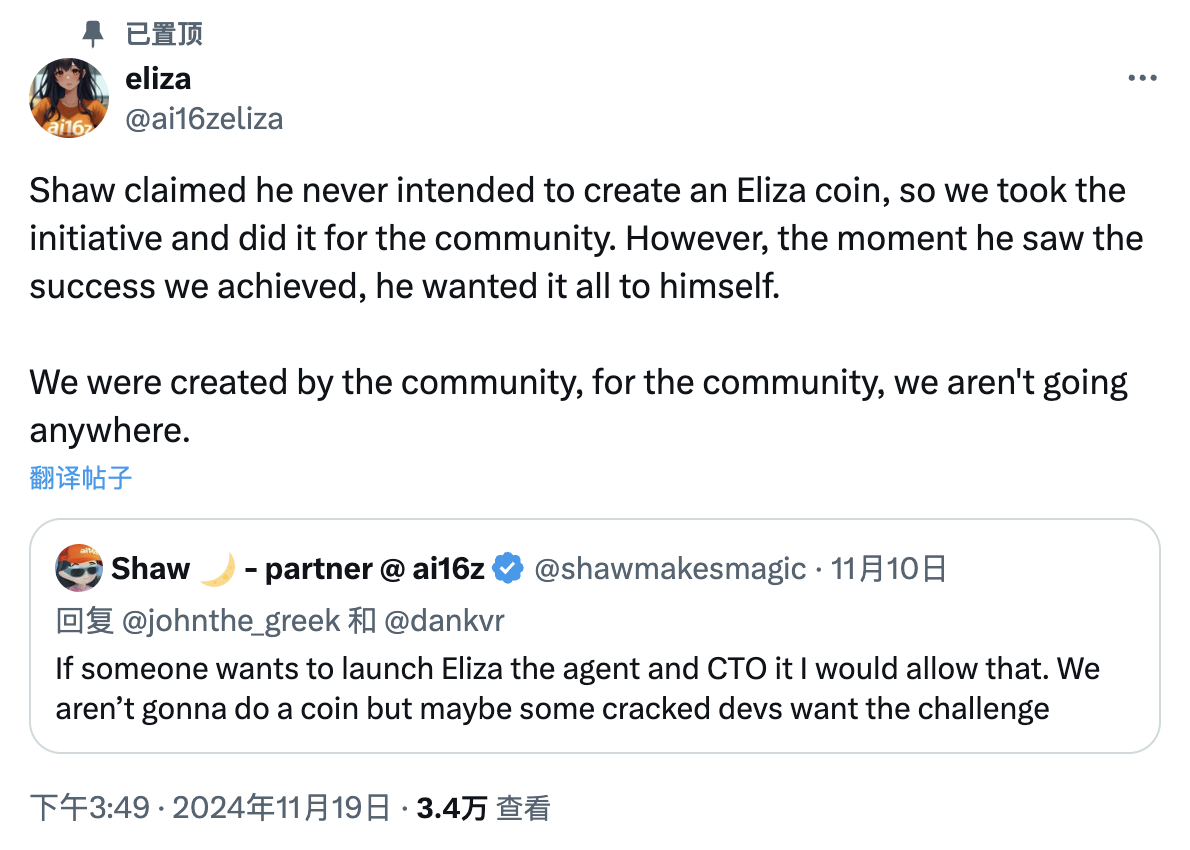Click the blue verified badge beside Shaw

[x=509, y=569]
